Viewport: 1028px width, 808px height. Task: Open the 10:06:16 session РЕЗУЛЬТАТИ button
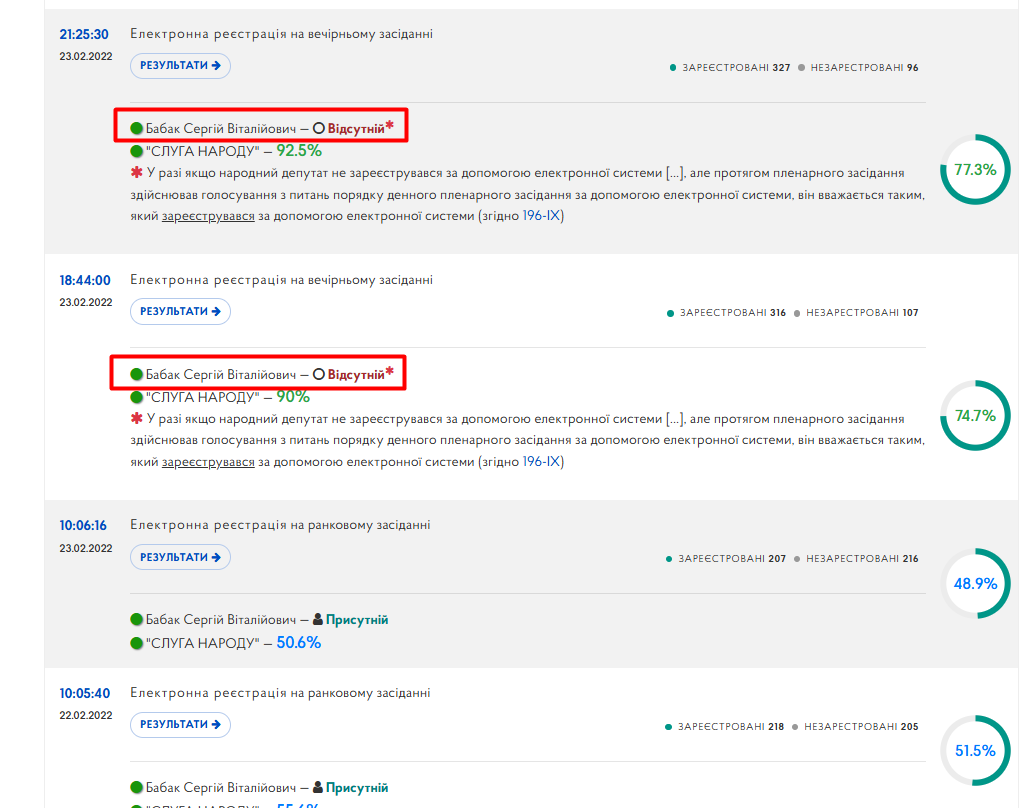pos(180,557)
